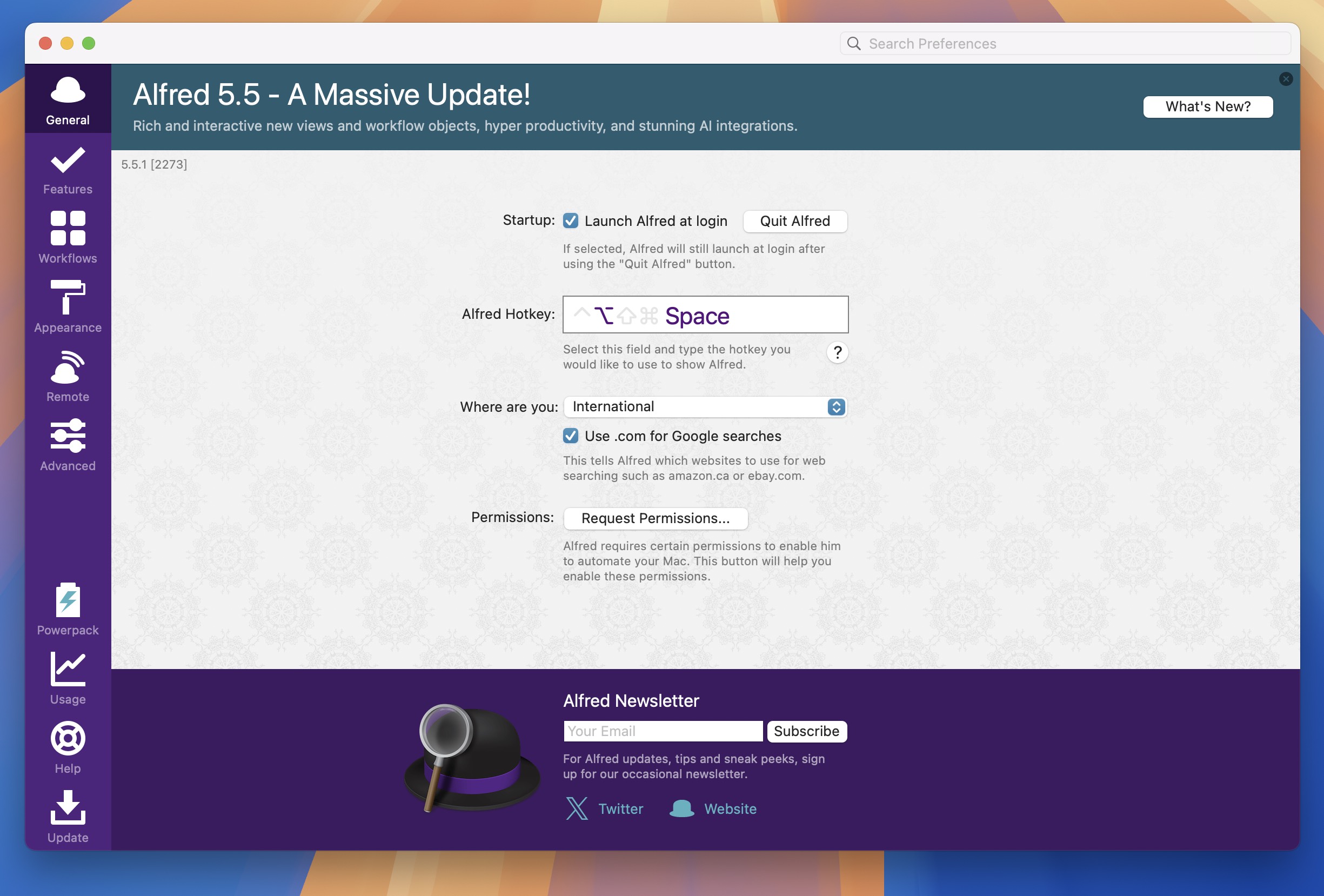Viewport: 1324px width, 896px height.
Task: Click the bowler hat Website icon
Action: (681, 808)
